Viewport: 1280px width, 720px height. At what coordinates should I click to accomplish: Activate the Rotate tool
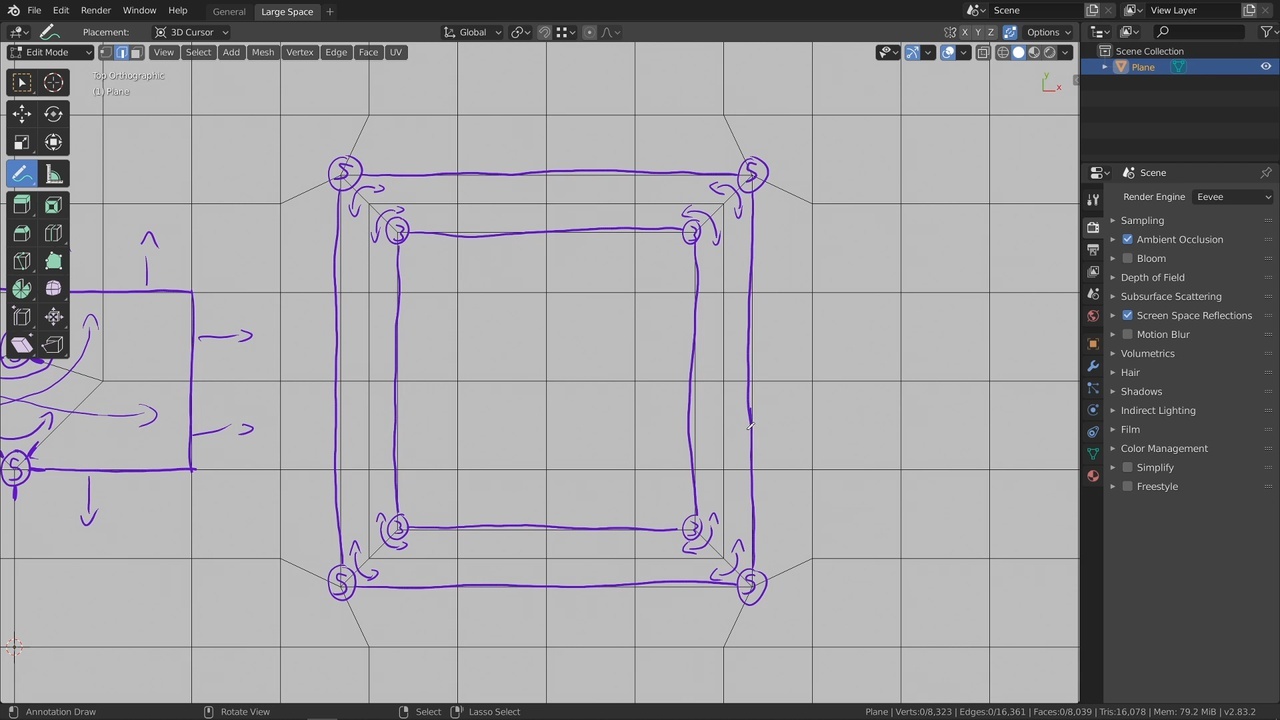click(x=53, y=114)
